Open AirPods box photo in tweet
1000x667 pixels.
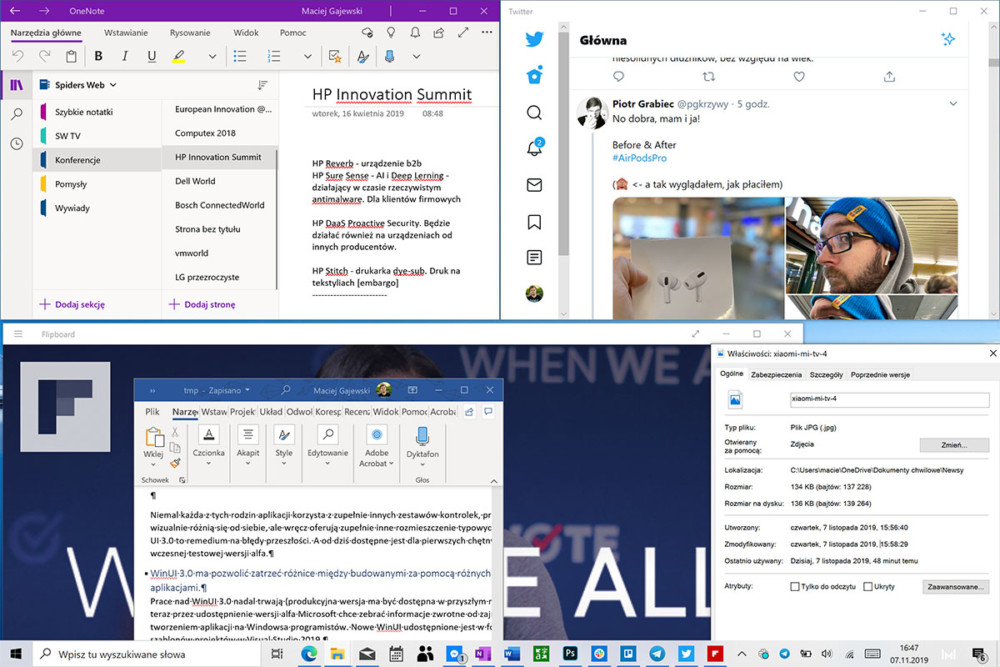[x=698, y=258]
